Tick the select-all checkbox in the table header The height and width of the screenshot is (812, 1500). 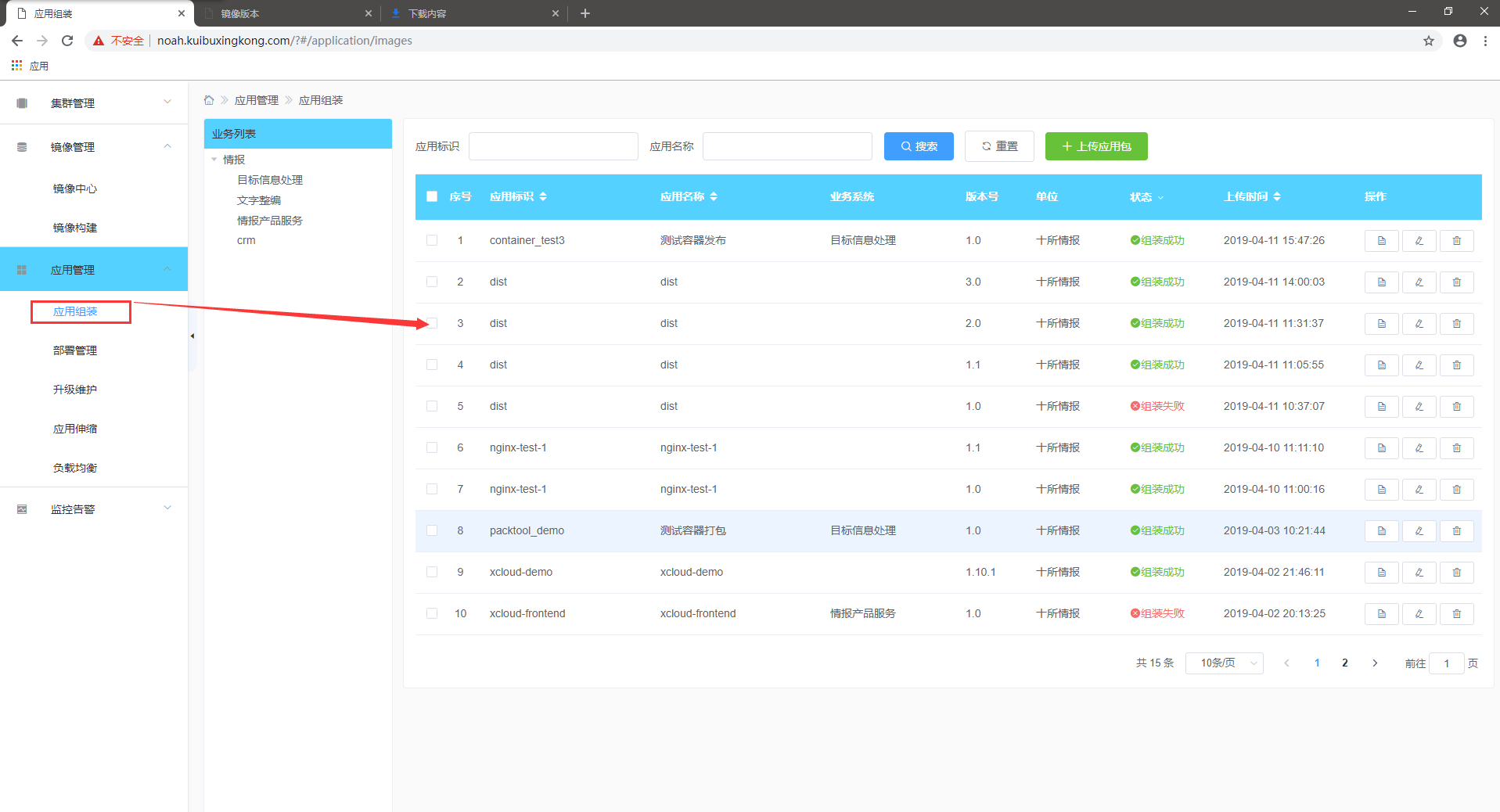432,196
